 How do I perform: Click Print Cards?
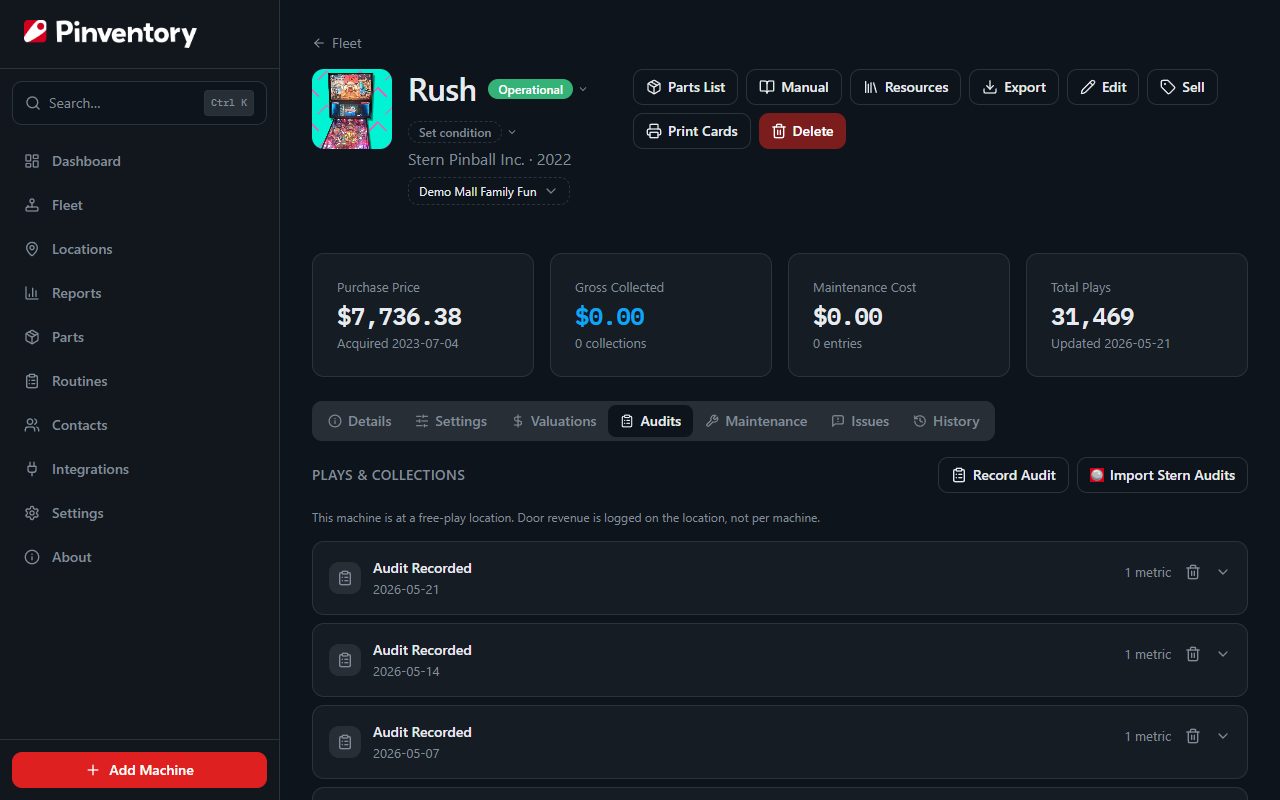[x=692, y=131]
